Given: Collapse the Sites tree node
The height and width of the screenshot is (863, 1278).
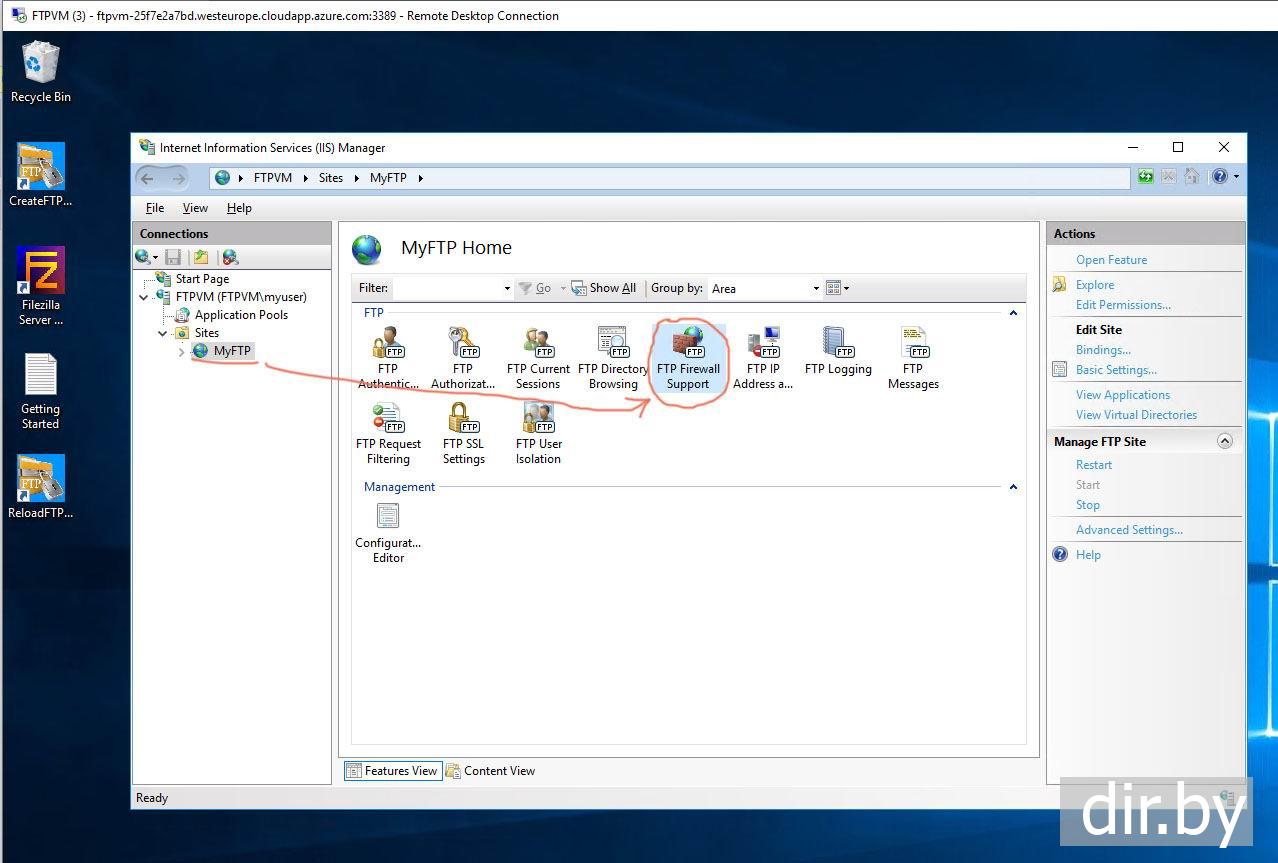Looking at the screenshot, I should (x=163, y=333).
